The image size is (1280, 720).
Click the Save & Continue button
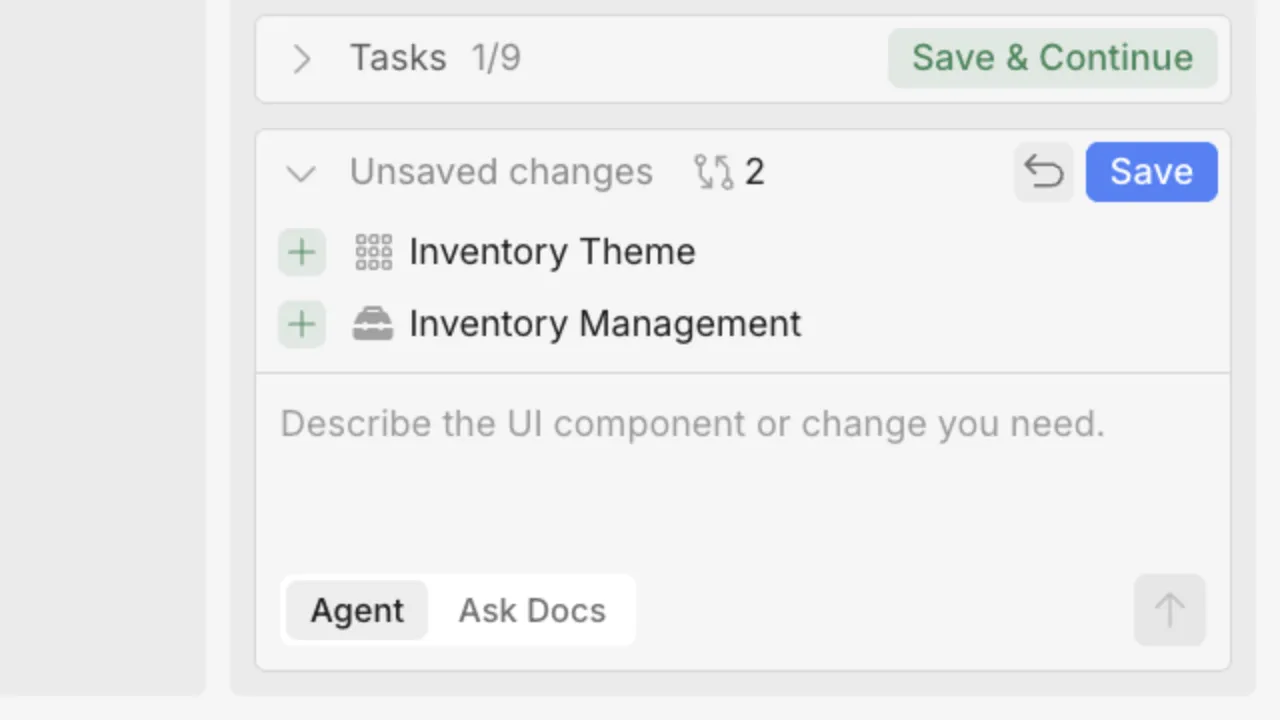(1052, 58)
